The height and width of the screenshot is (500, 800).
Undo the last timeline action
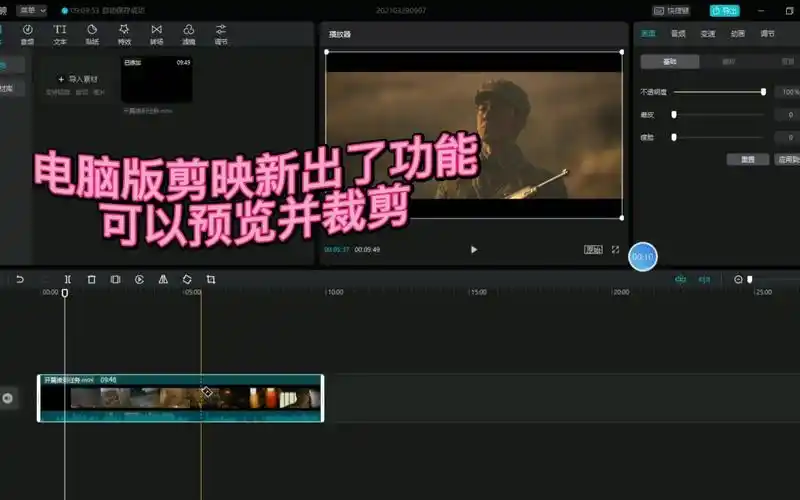pos(20,279)
